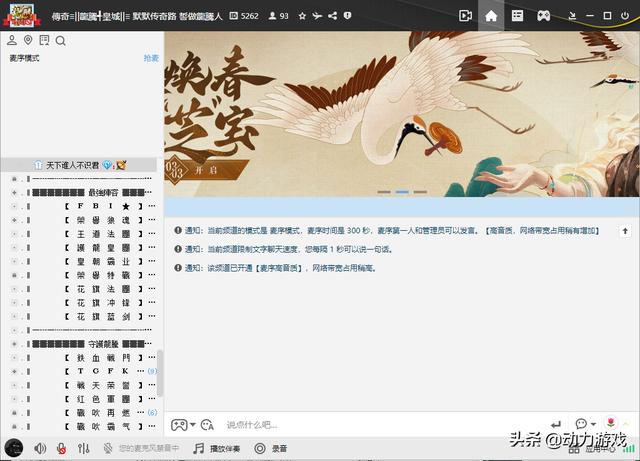Open the audio mixer settings icon
This screenshot has height=461, width=640.
pyautogui.click(x=84, y=448)
